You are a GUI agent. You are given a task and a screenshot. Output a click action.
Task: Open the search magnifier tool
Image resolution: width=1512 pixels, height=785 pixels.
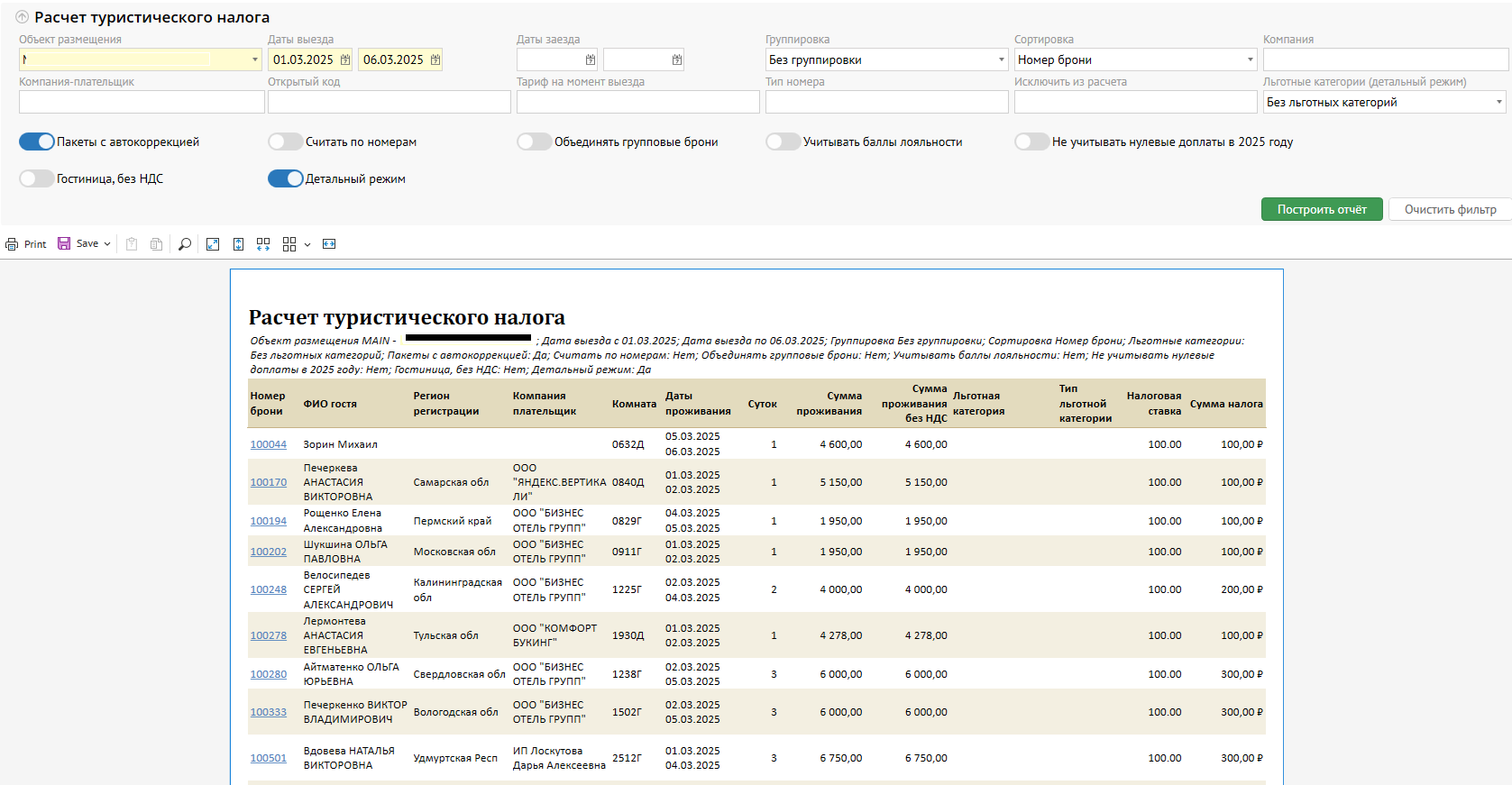(x=185, y=244)
